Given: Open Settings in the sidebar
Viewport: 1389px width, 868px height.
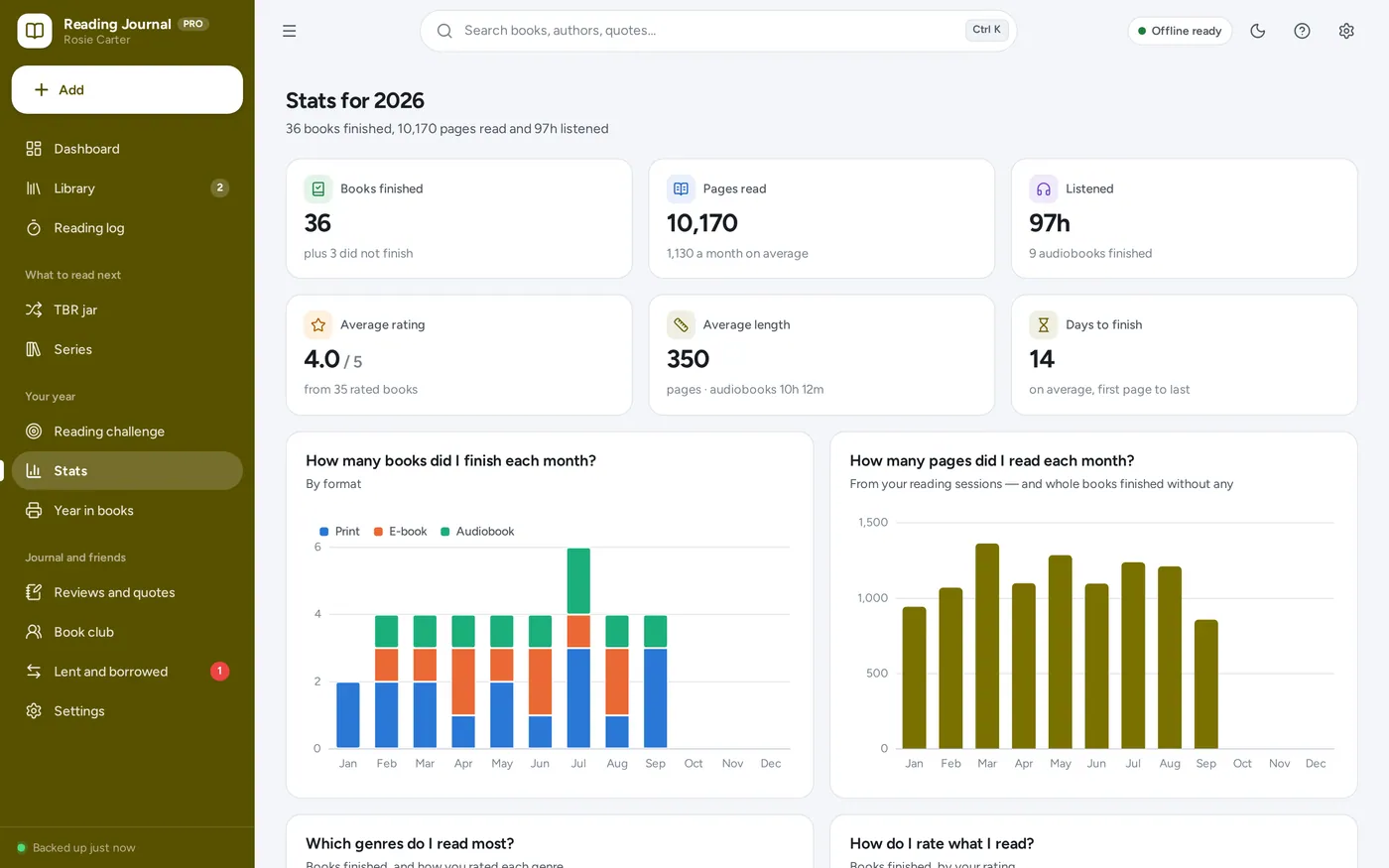Looking at the screenshot, I should 127,711.
